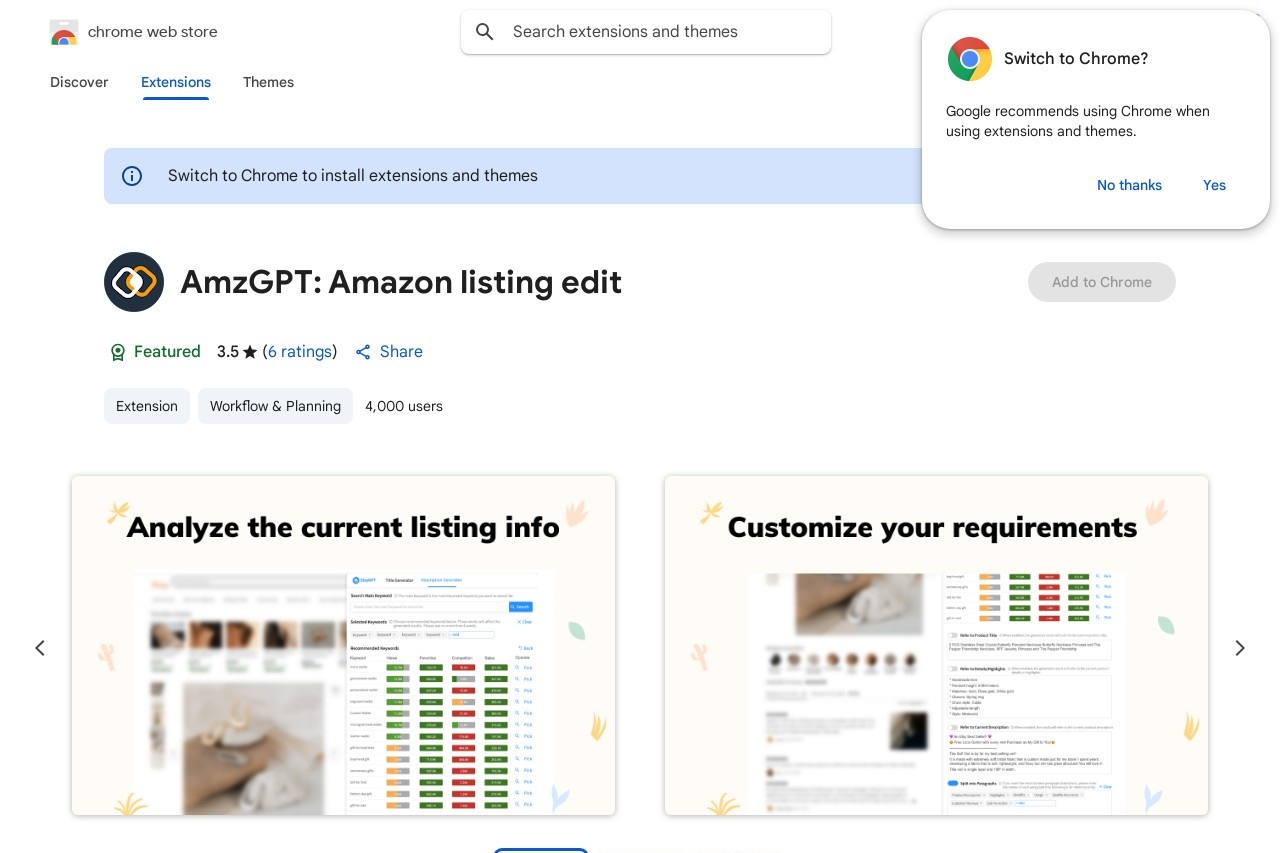Open the 6 ratings link

(x=300, y=352)
